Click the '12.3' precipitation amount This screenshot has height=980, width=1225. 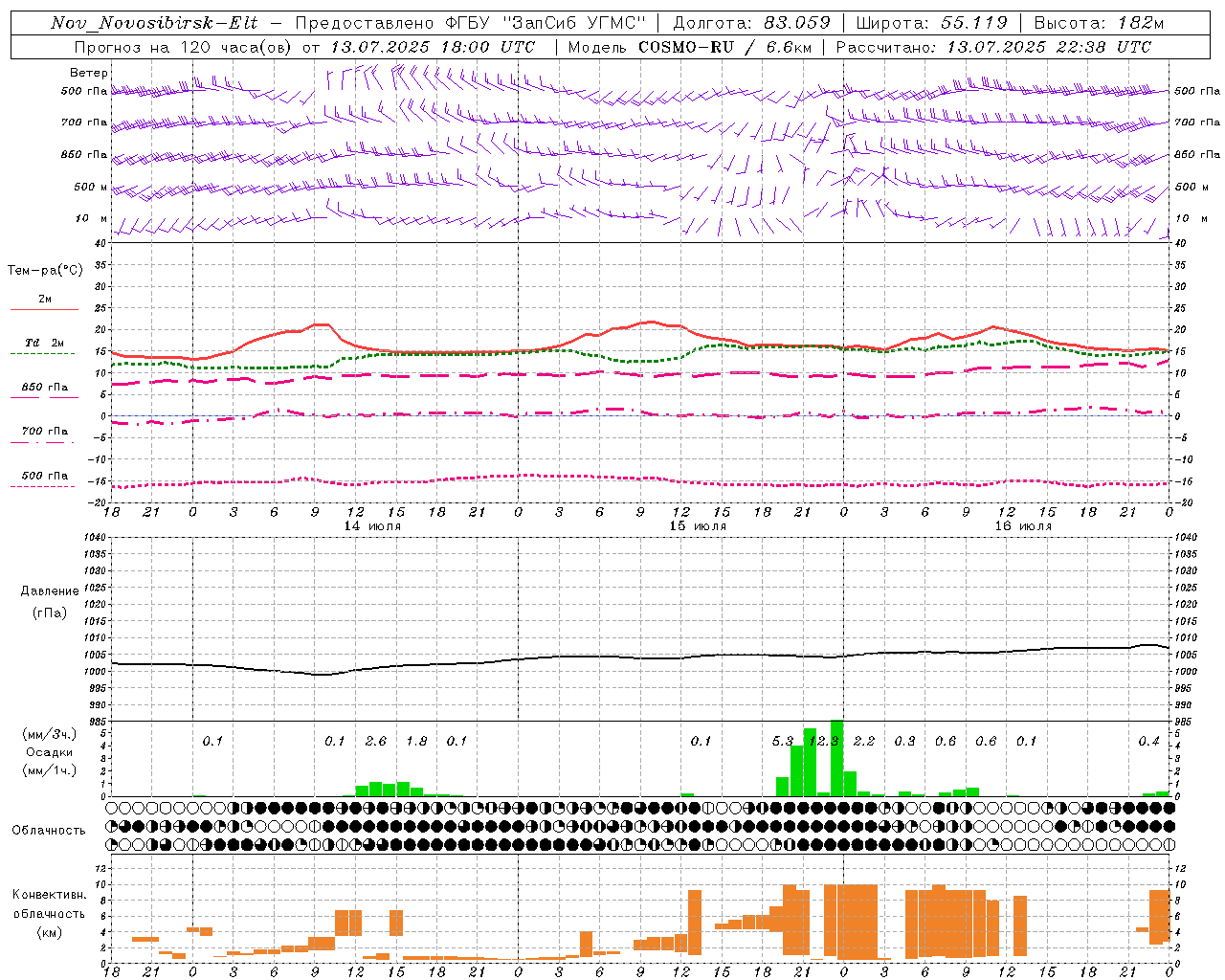click(824, 741)
